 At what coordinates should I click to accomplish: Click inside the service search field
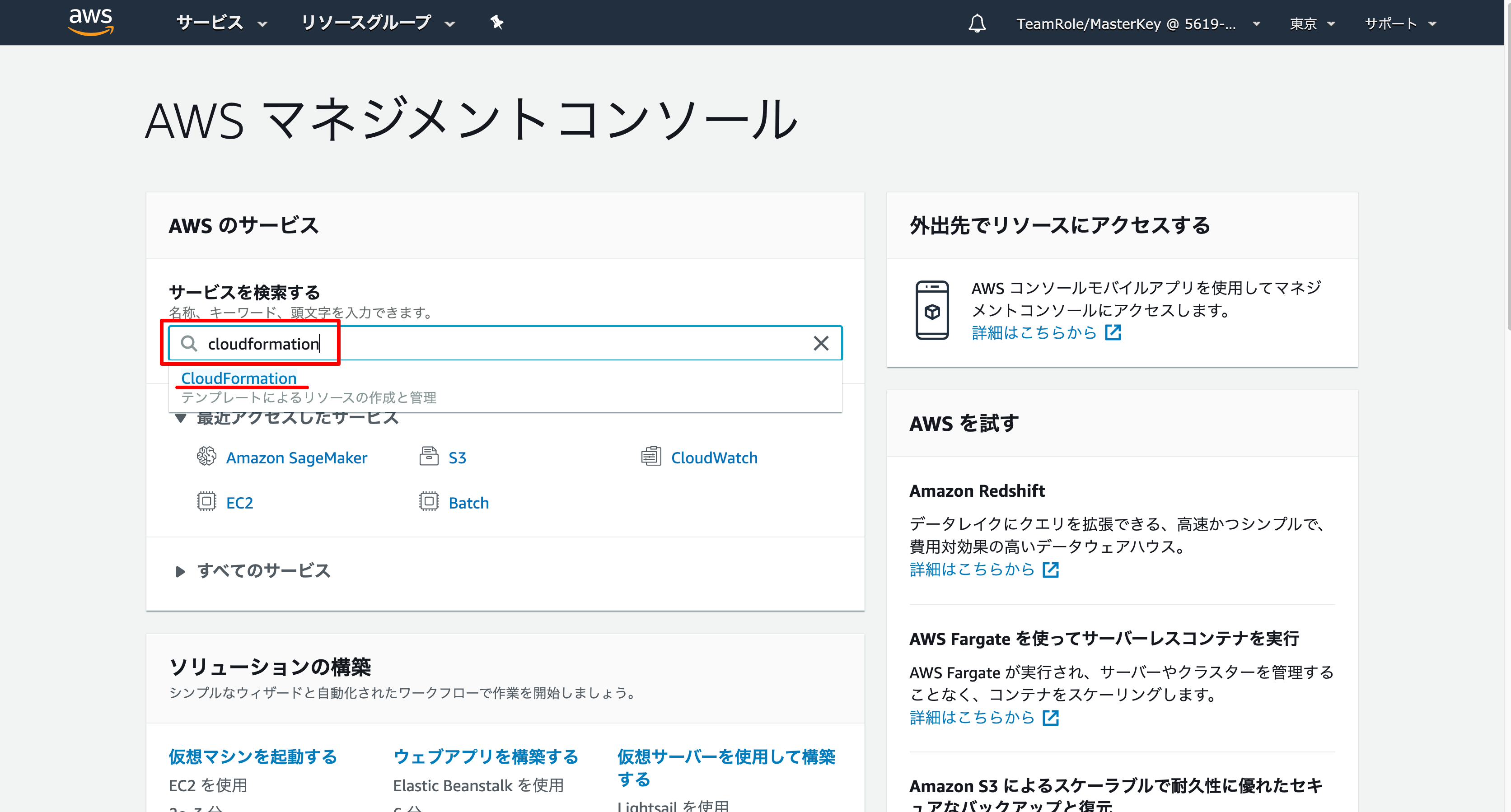(505, 344)
